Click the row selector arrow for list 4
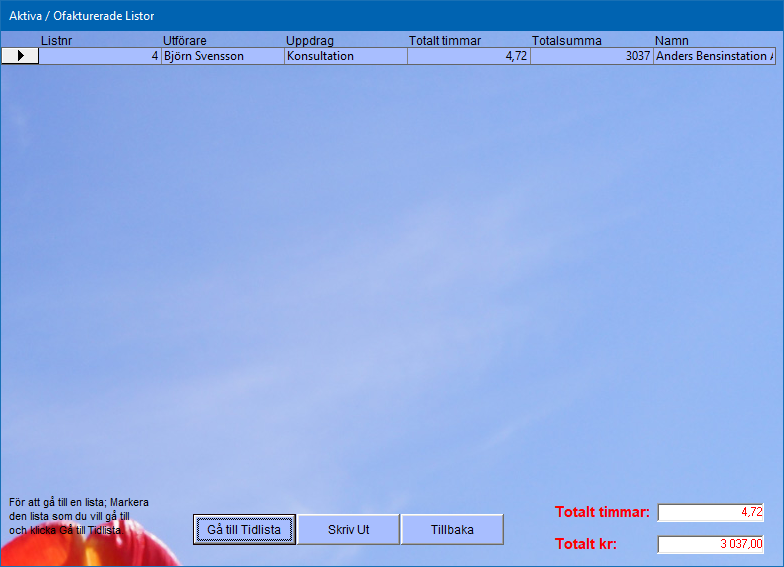Screen dimensions: 784x567 (20, 56)
